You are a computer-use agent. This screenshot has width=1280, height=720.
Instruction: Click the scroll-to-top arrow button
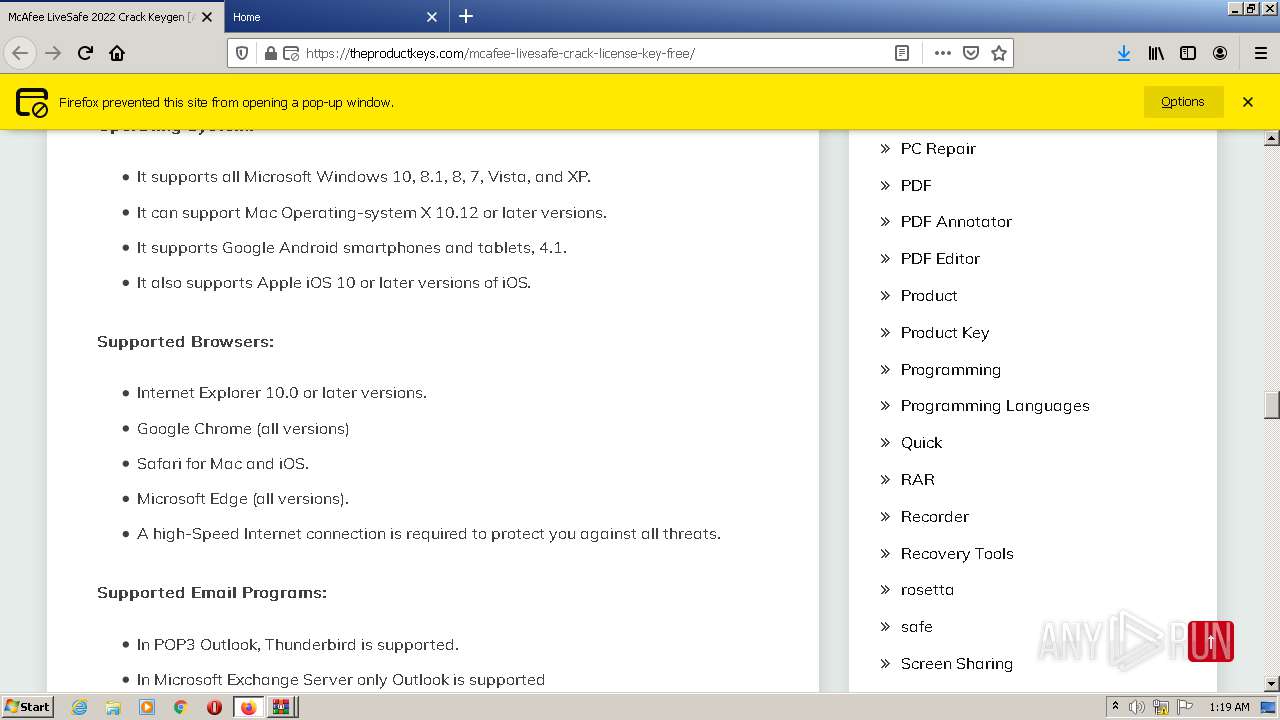1211,642
